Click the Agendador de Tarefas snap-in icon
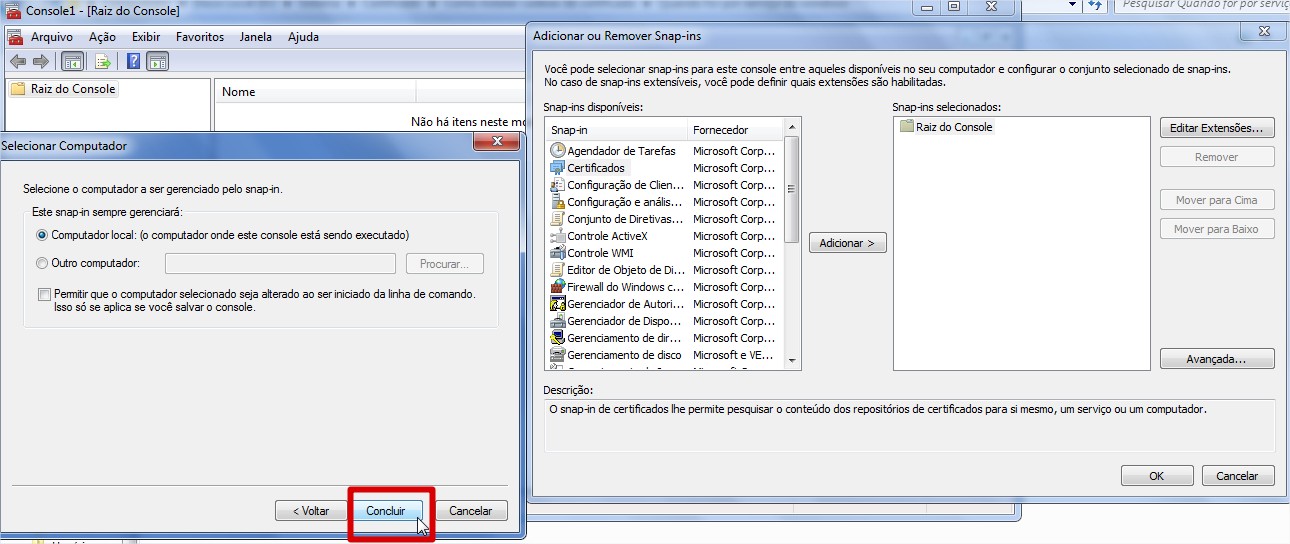 pos(558,151)
